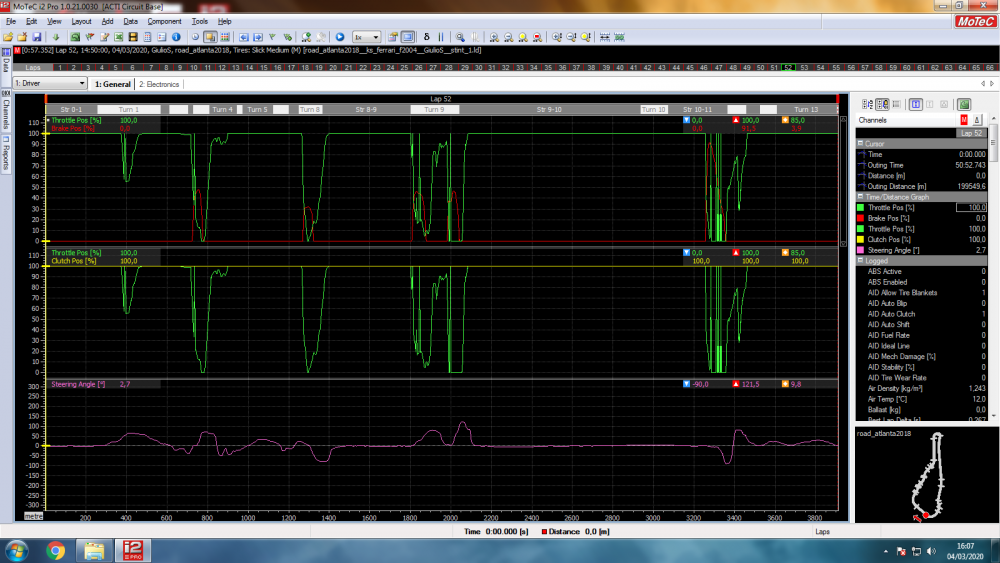Image resolution: width=1000 pixels, height=563 pixels.
Task: Collapse the Time/Distance Graph section
Action: (860, 196)
